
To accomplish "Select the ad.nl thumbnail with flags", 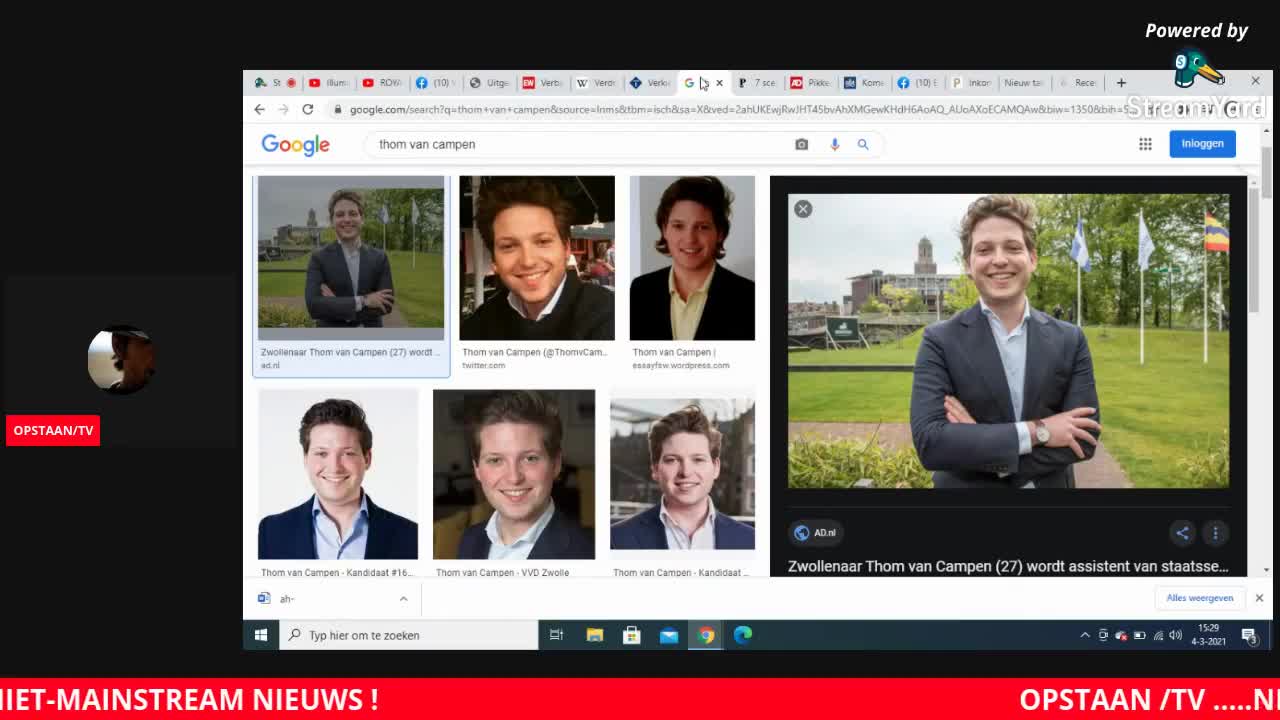I will point(351,258).
